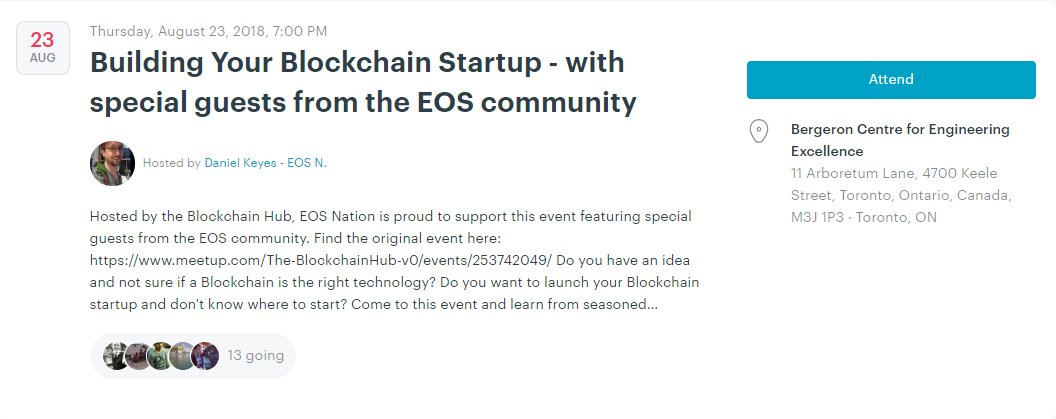Select the black-and-white attendee avatar
Image resolution: width=1056 pixels, height=419 pixels.
(x=117, y=356)
